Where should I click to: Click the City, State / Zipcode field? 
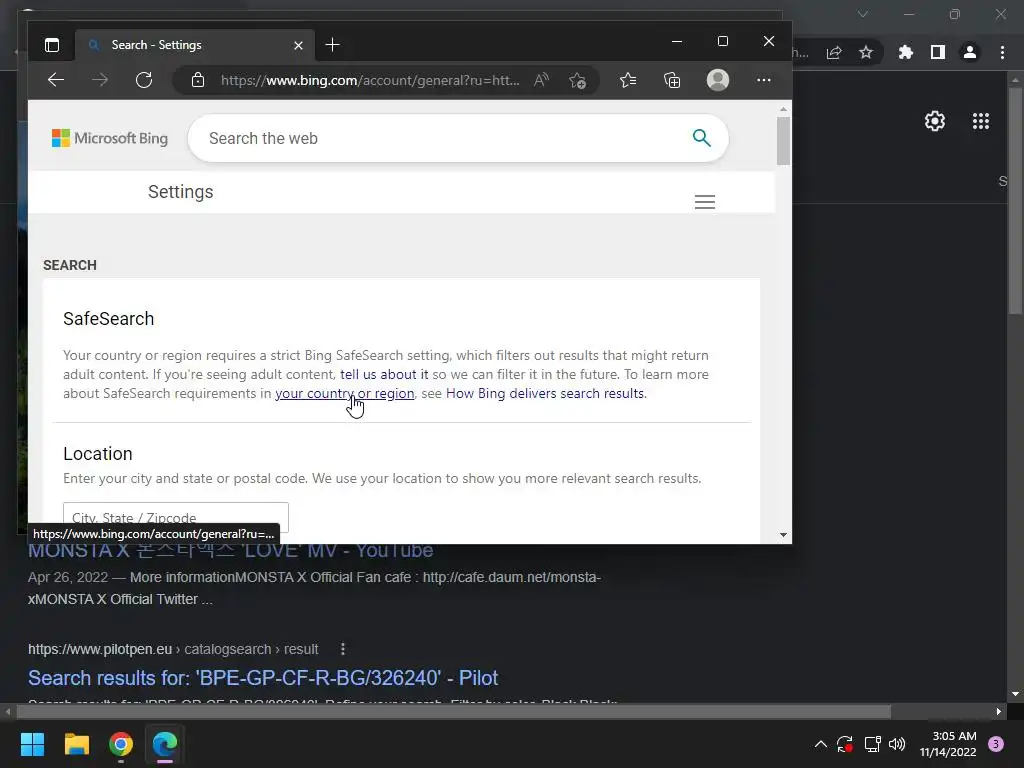[176, 517]
